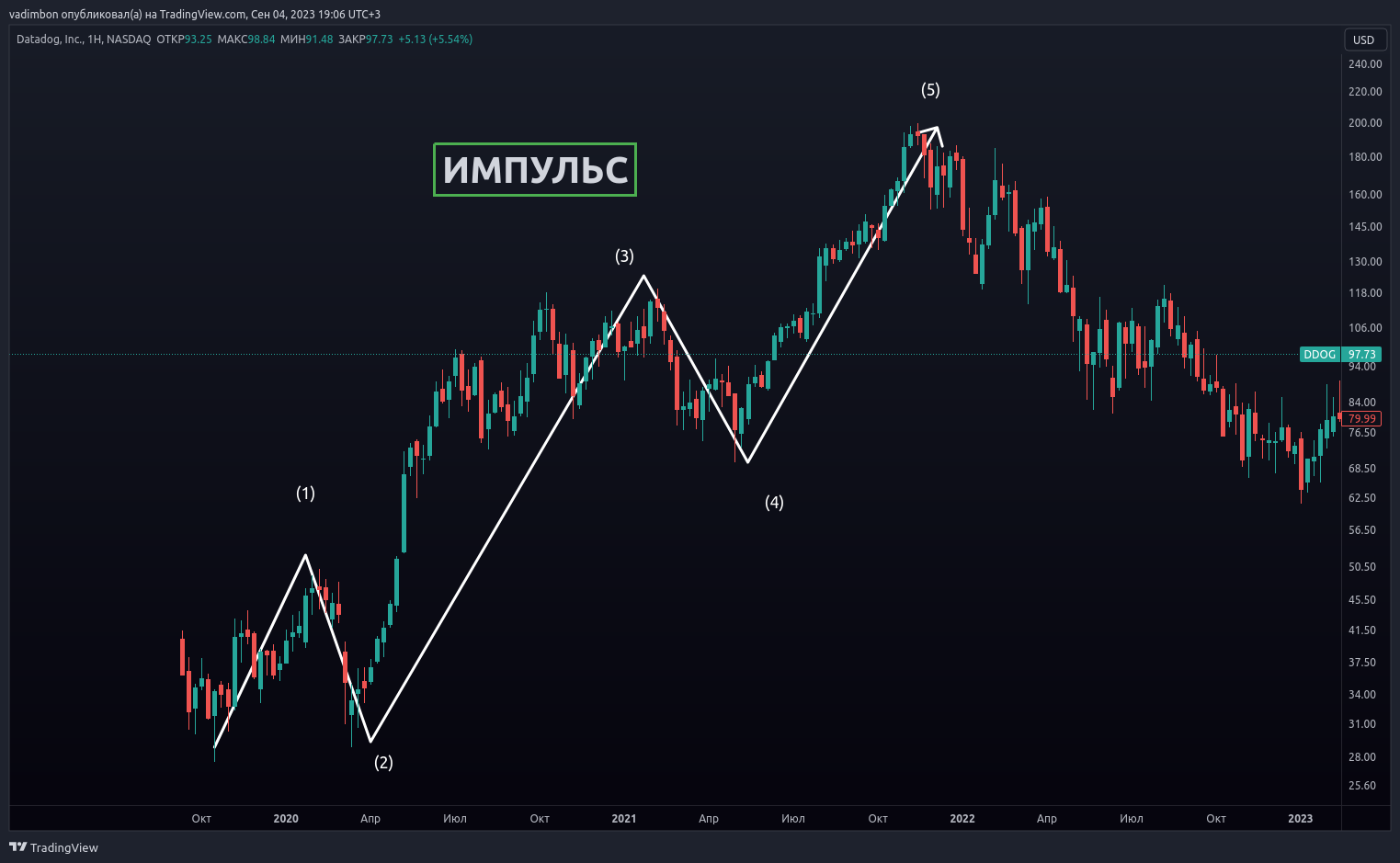The image size is (1400, 863).
Task: Select the wave (2) label
Action: [383, 762]
